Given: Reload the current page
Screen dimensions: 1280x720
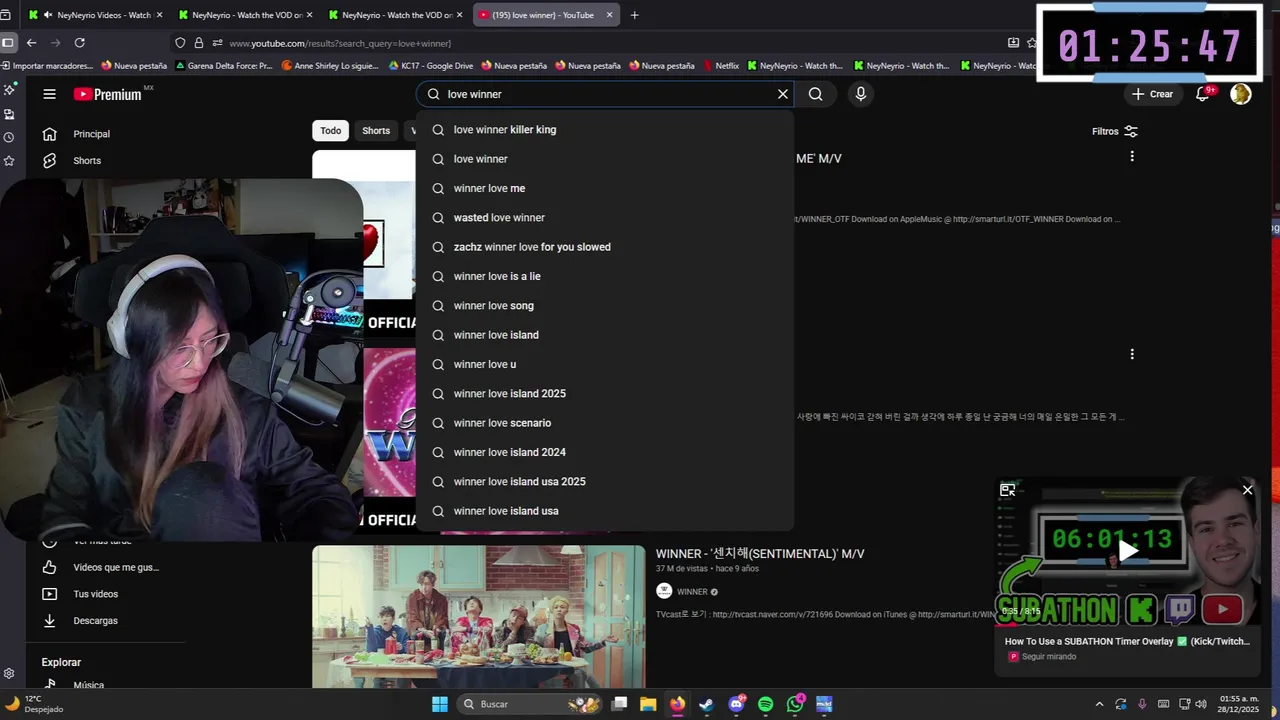Looking at the screenshot, I should tap(79, 43).
